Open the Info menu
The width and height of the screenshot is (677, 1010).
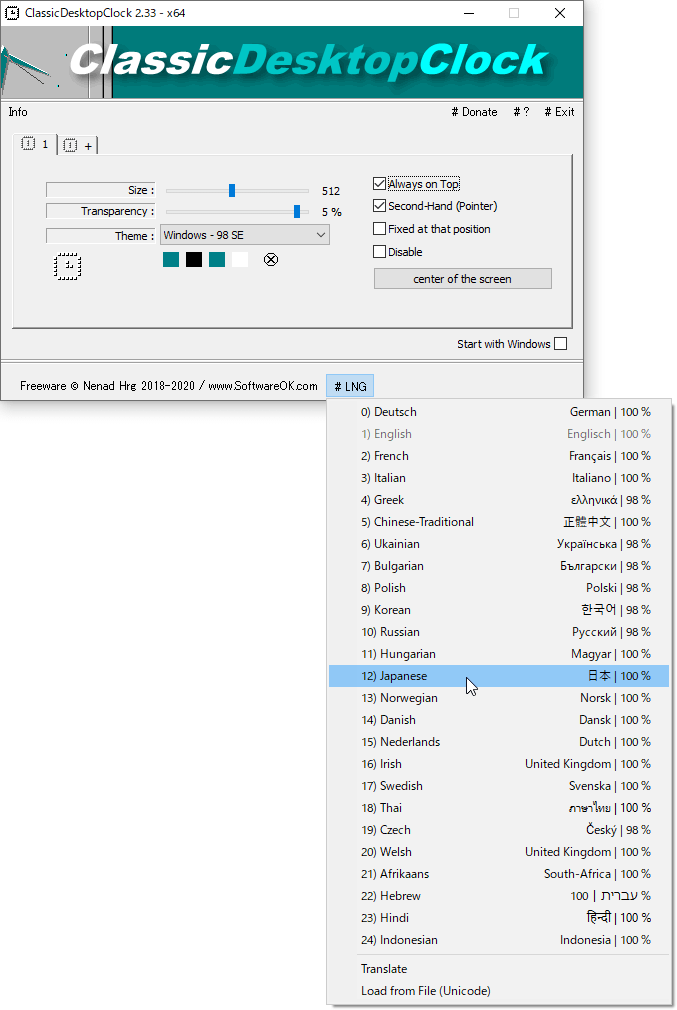(18, 112)
